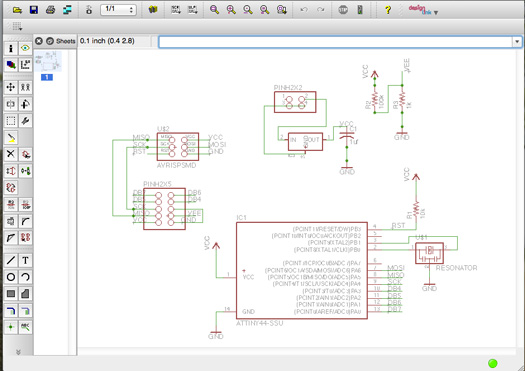Select the Info tool

(x=11, y=49)
